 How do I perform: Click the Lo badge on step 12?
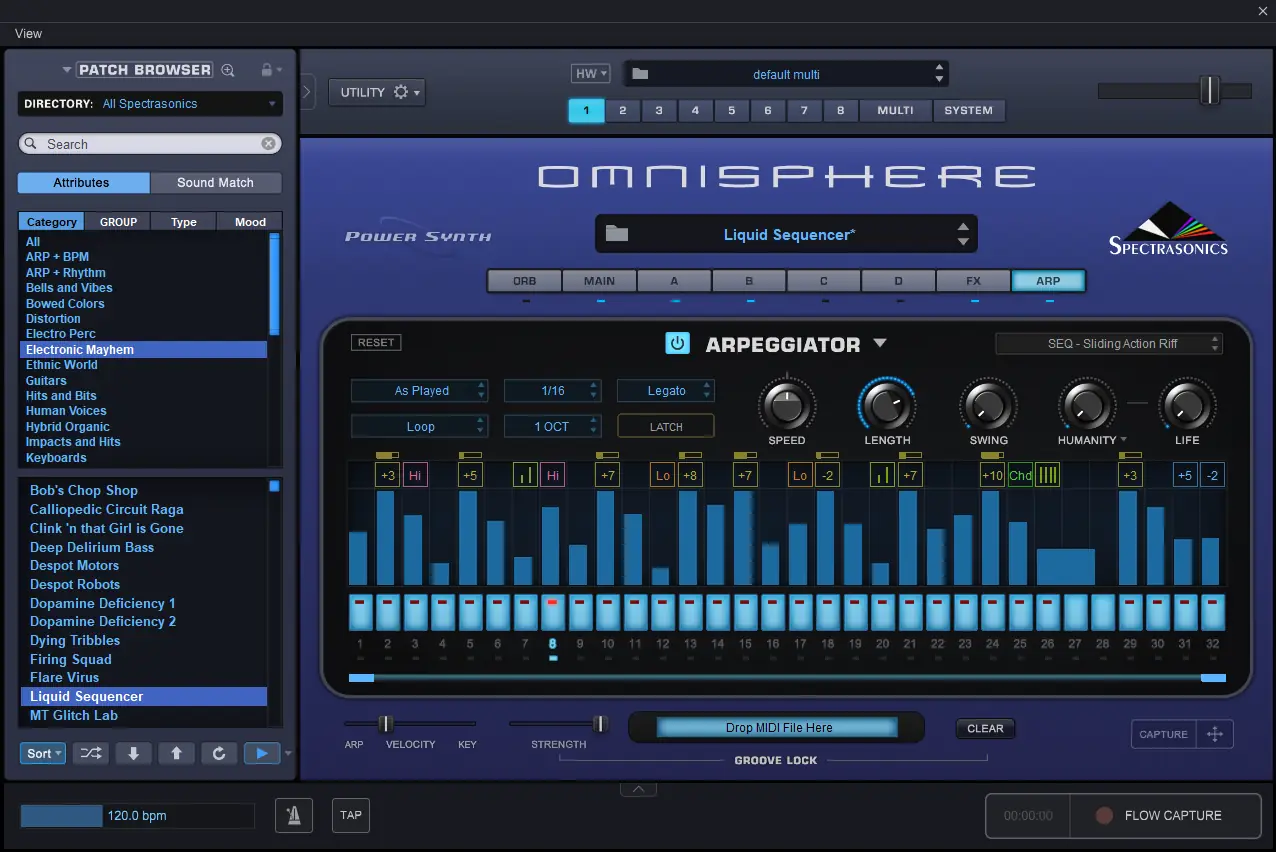pyautogui.click(x=662, y=475)
